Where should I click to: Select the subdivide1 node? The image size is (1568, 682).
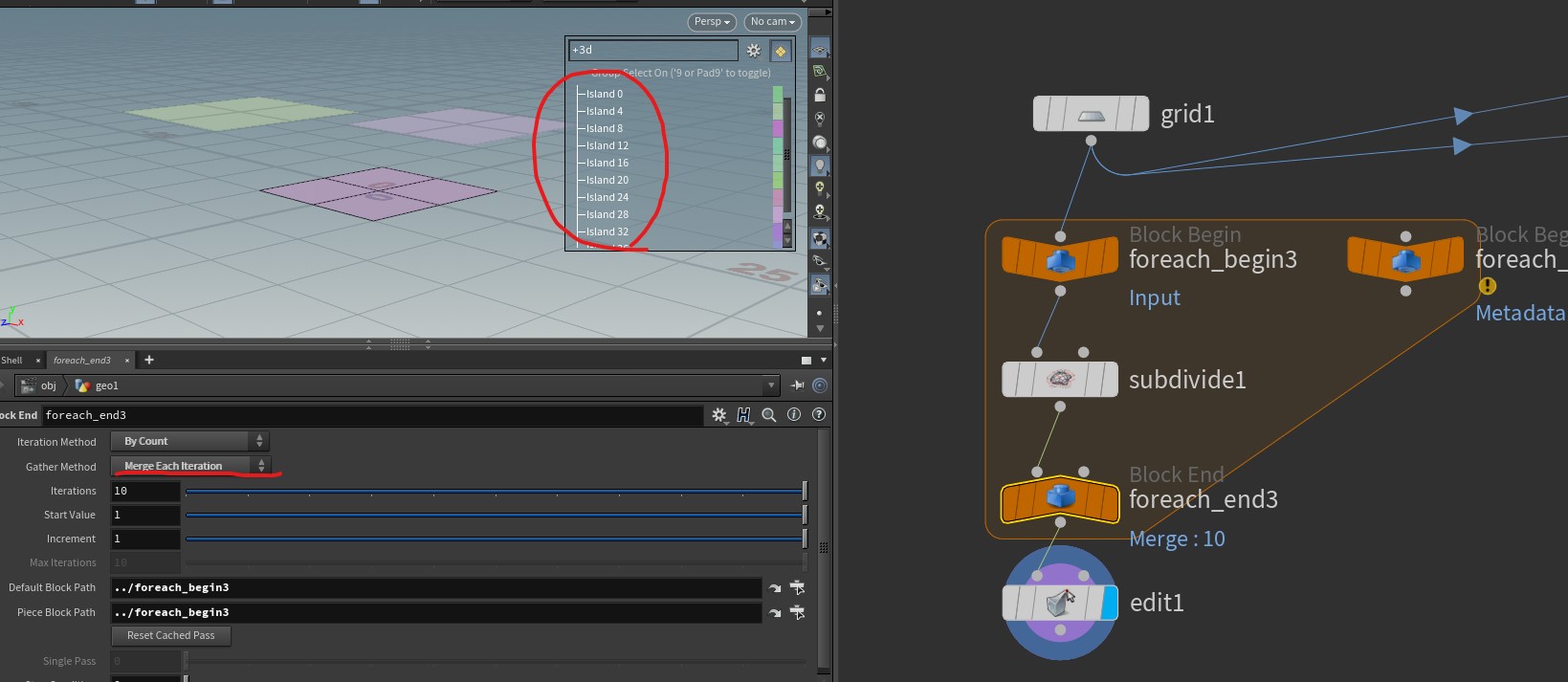point(1060,379)
